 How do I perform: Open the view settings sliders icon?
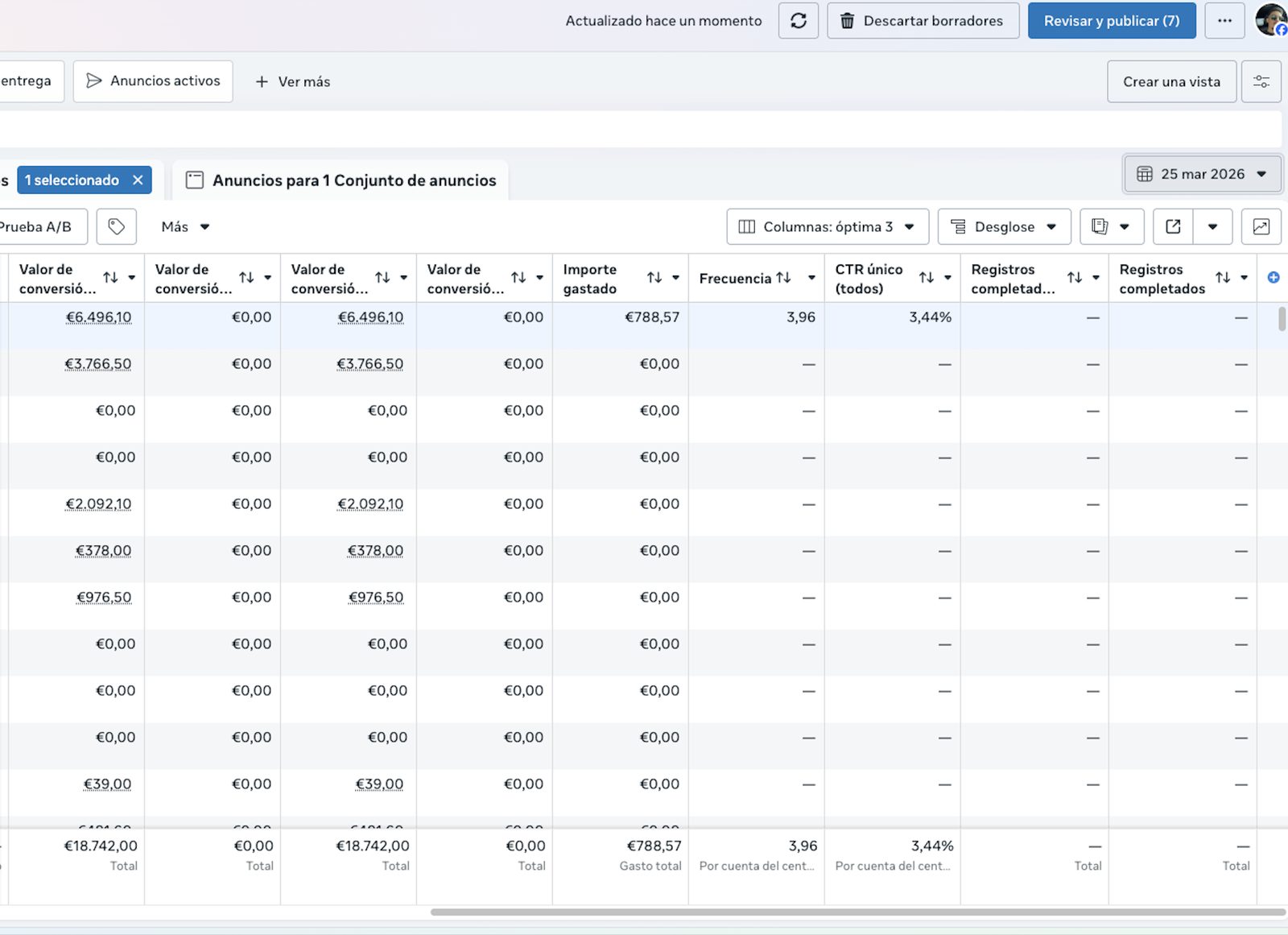click(x=1261, y=81)
